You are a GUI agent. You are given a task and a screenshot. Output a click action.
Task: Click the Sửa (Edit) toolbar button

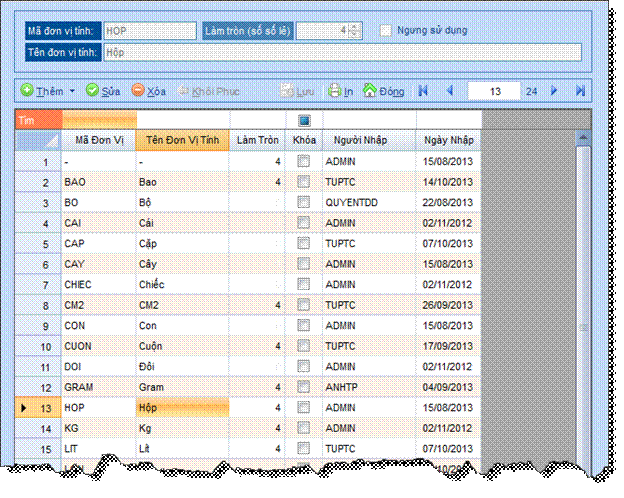(103, 91)
